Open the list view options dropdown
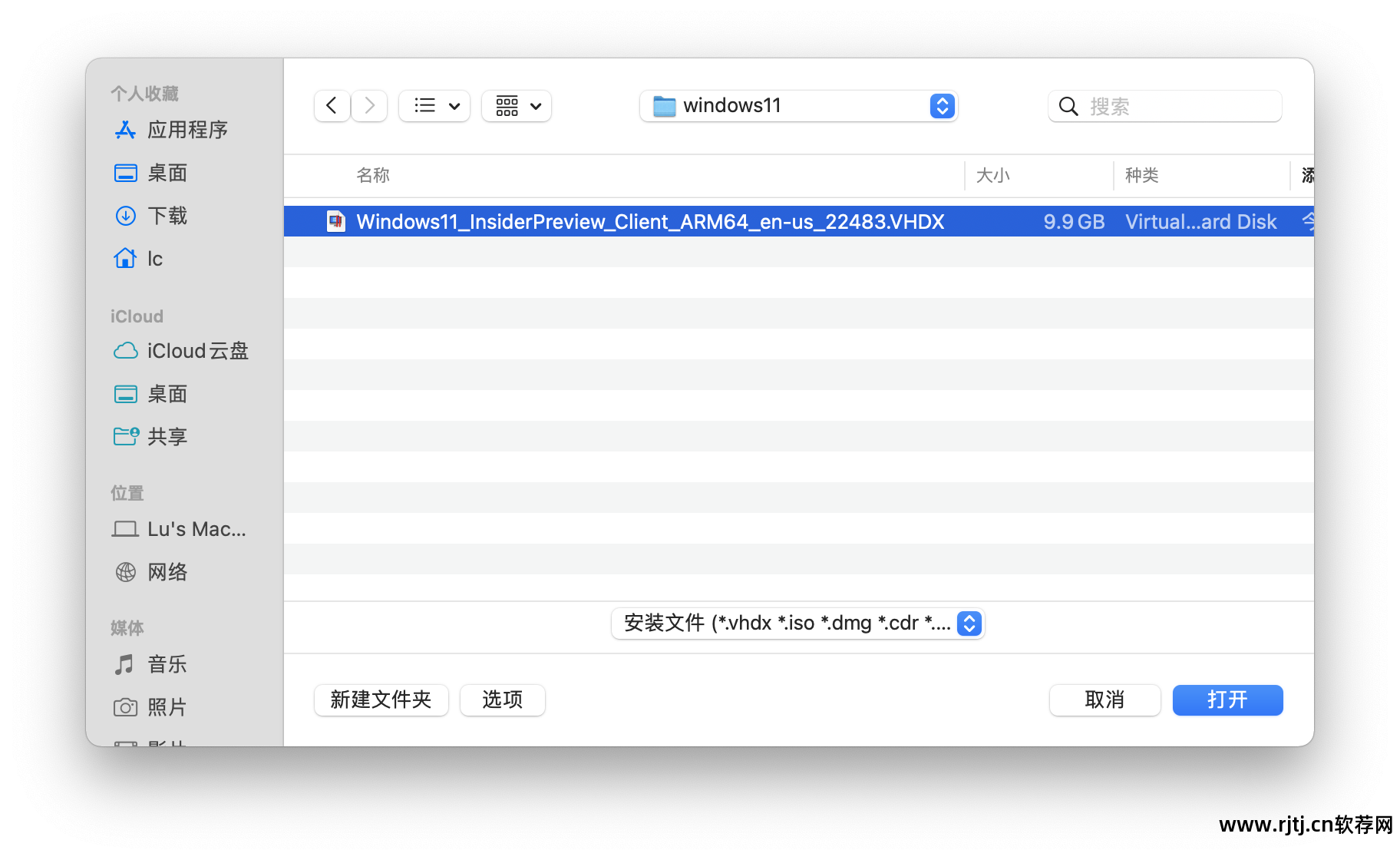Image resolution: width=1400 pixels, height=860 pixels. [x=434, y=106]
